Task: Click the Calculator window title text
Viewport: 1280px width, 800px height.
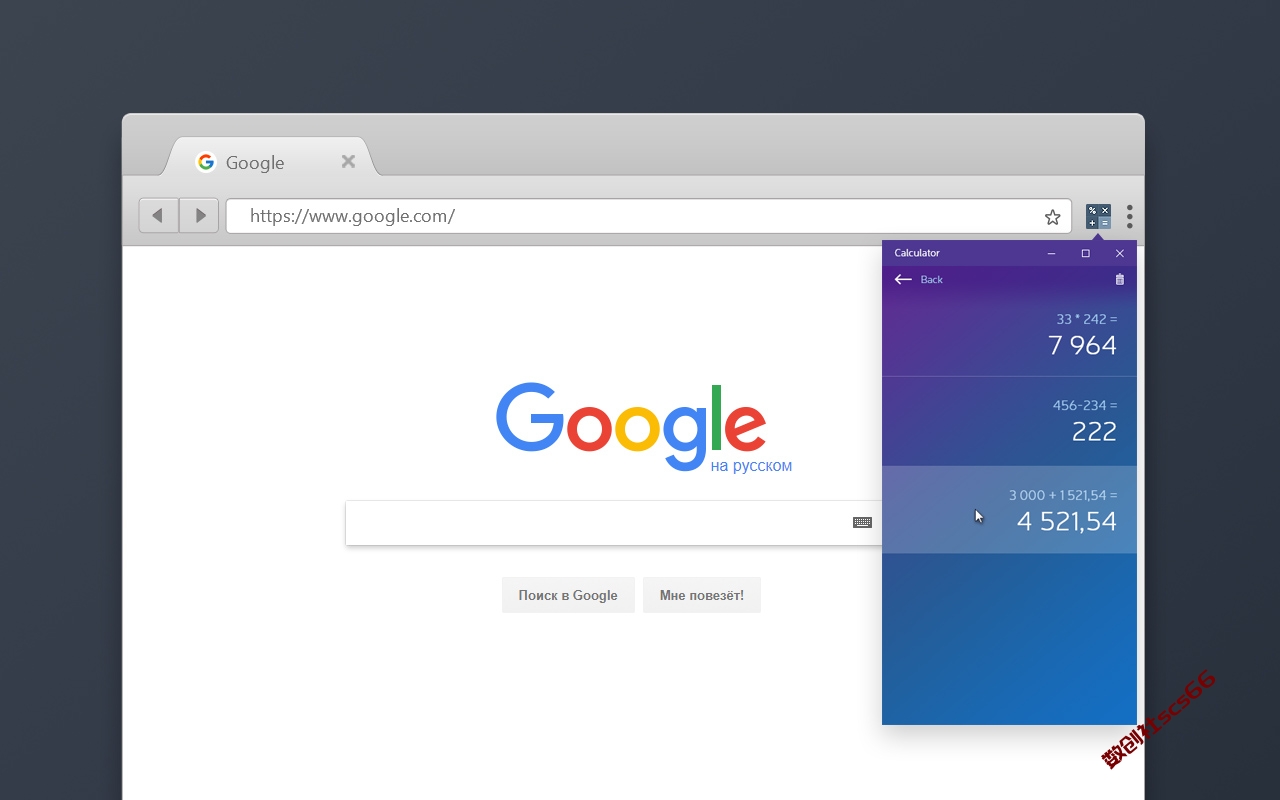Action: tap(917, 253)
